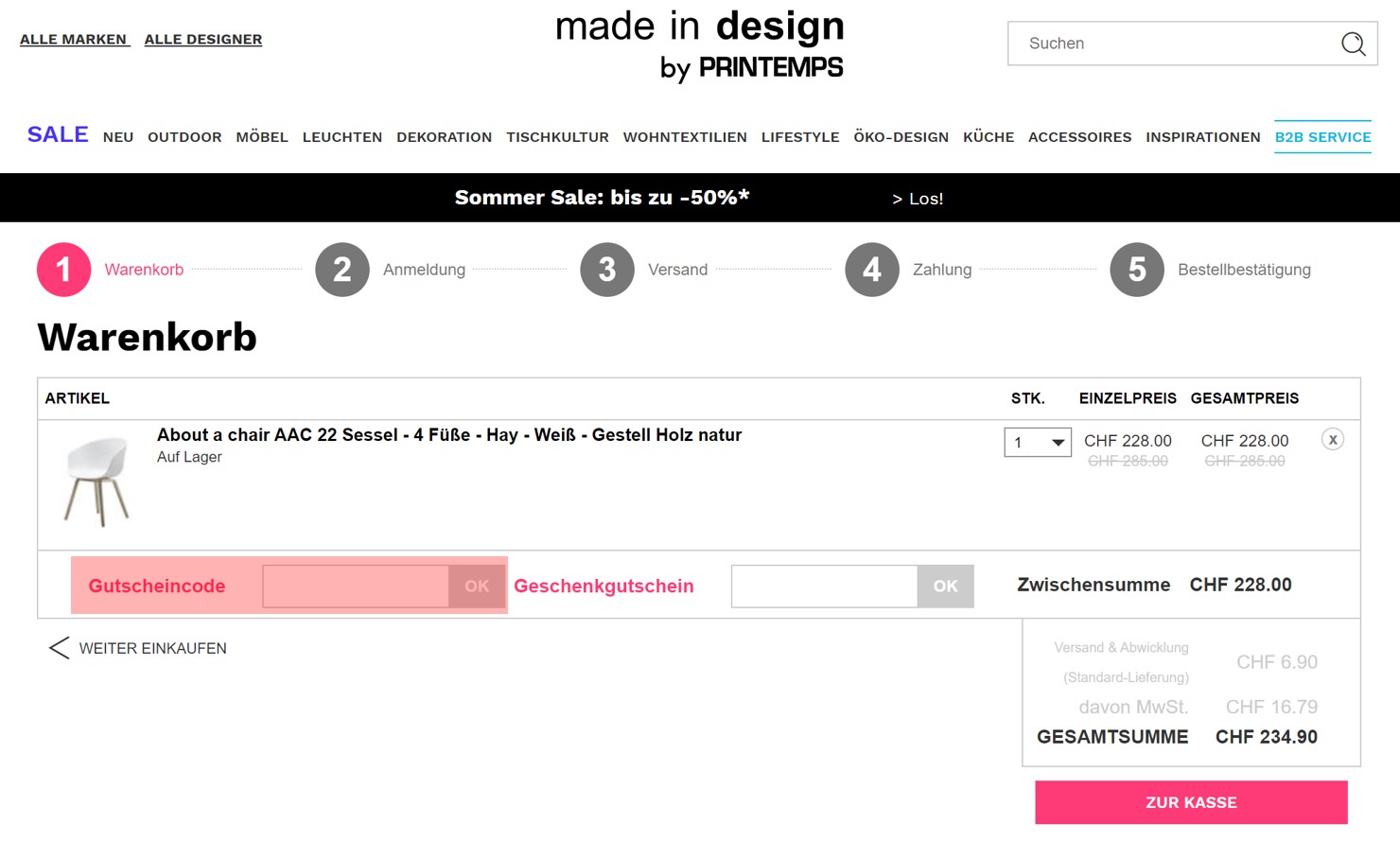Click the ZUR KASSE button
1400x859 pixels.
[x=1191, y=802]
